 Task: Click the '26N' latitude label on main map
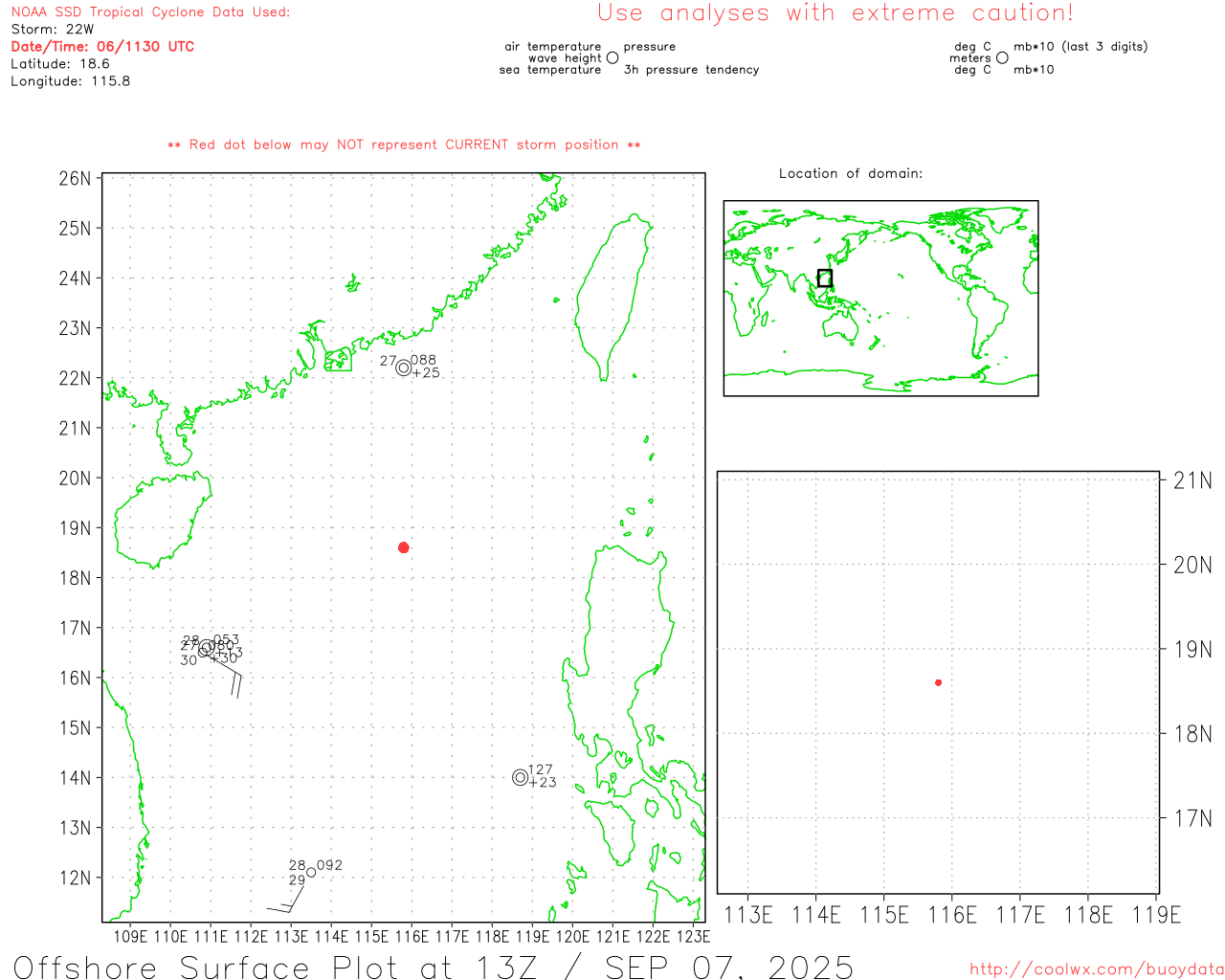coord(75,179)
